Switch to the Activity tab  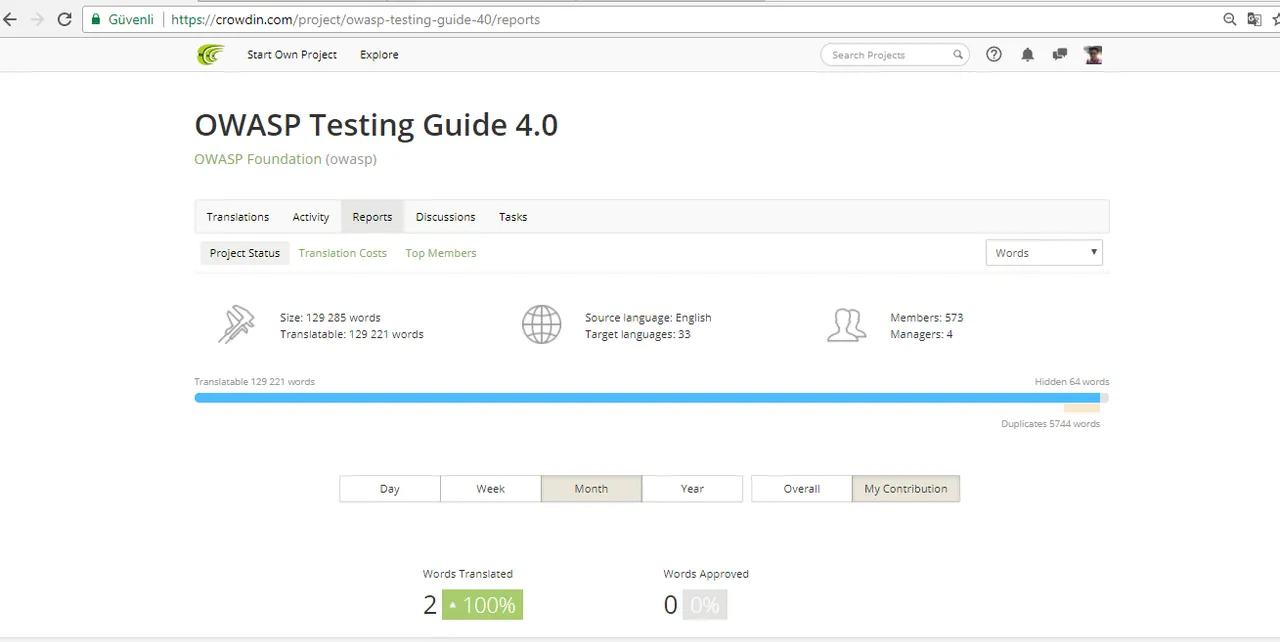(x=311, y=217)
